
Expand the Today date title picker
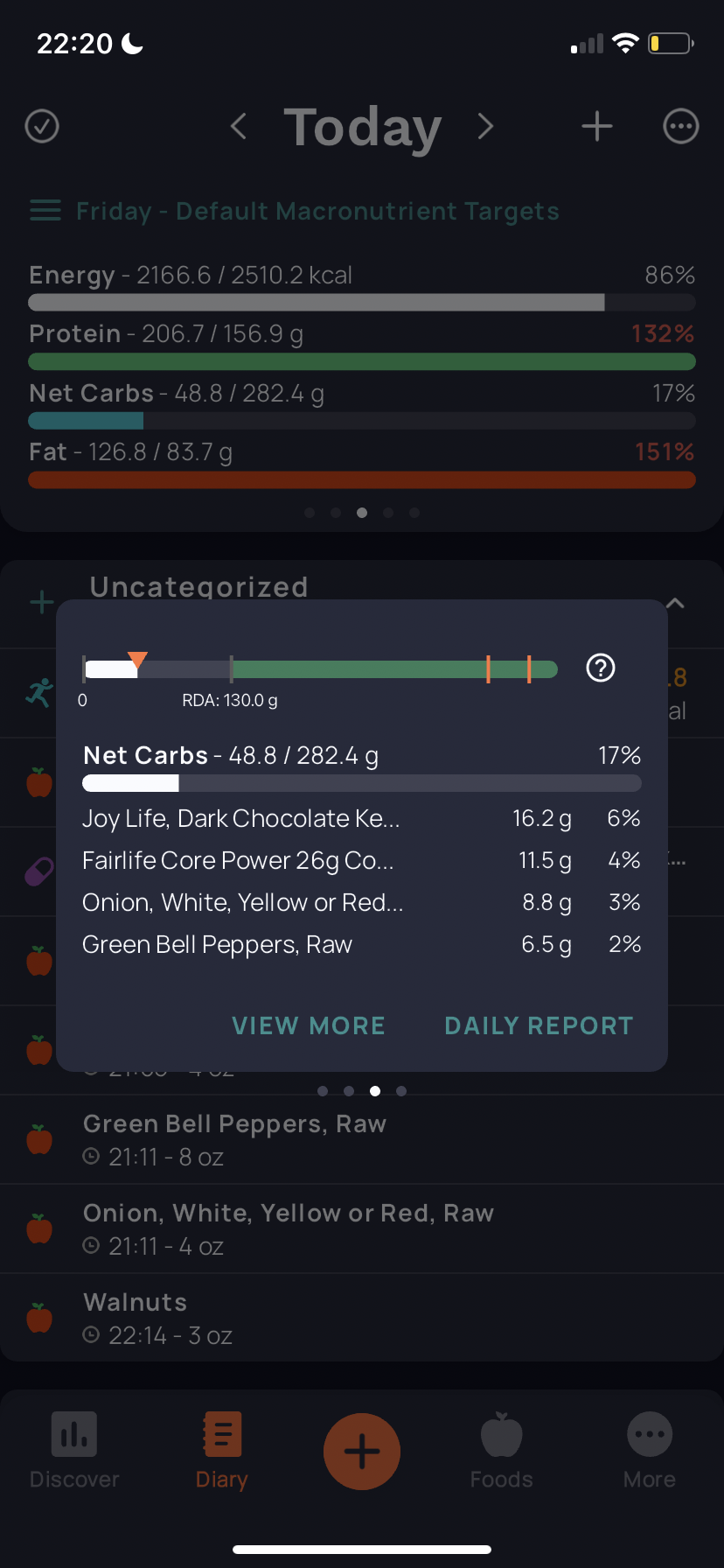[362, 127]
